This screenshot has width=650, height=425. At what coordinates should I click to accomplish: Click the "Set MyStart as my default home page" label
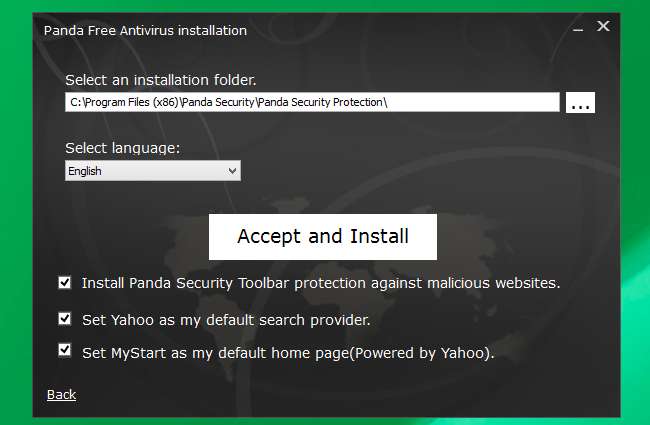(x=288, y=352)
